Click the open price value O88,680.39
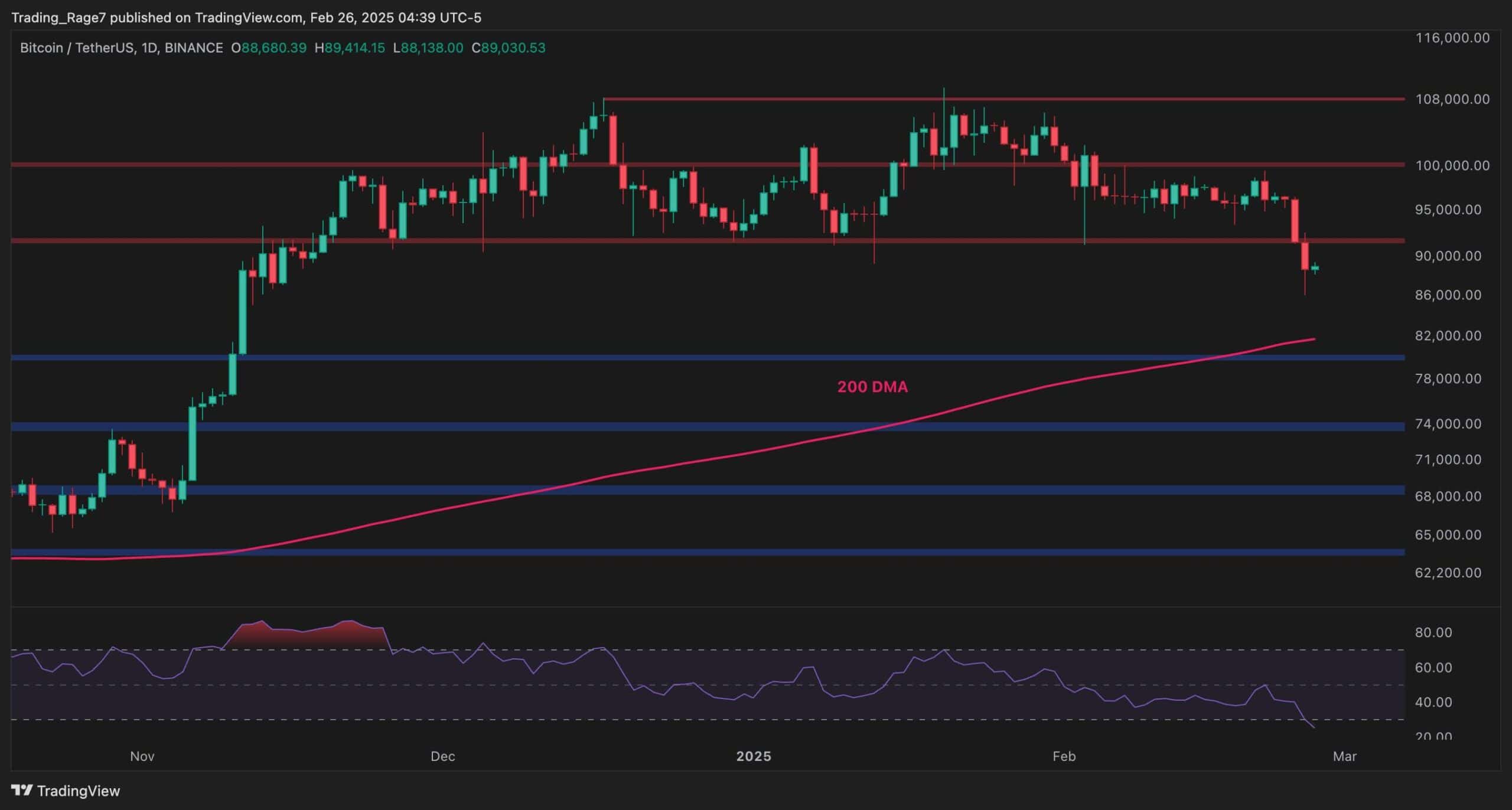The image size is (1512, 810). point(269,48)
